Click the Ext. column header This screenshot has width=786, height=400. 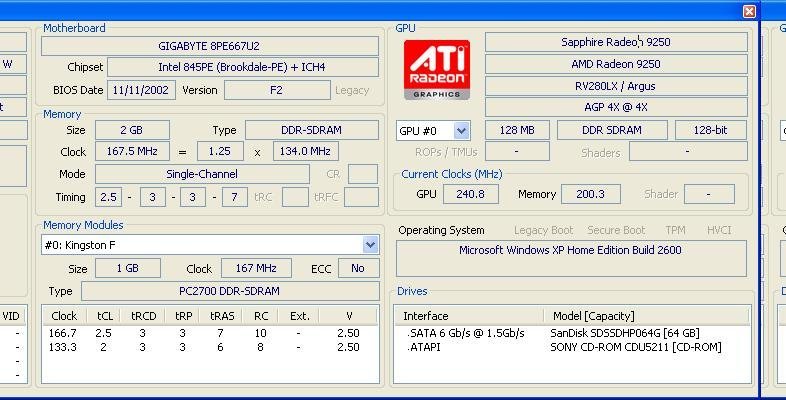click(300, 316)
